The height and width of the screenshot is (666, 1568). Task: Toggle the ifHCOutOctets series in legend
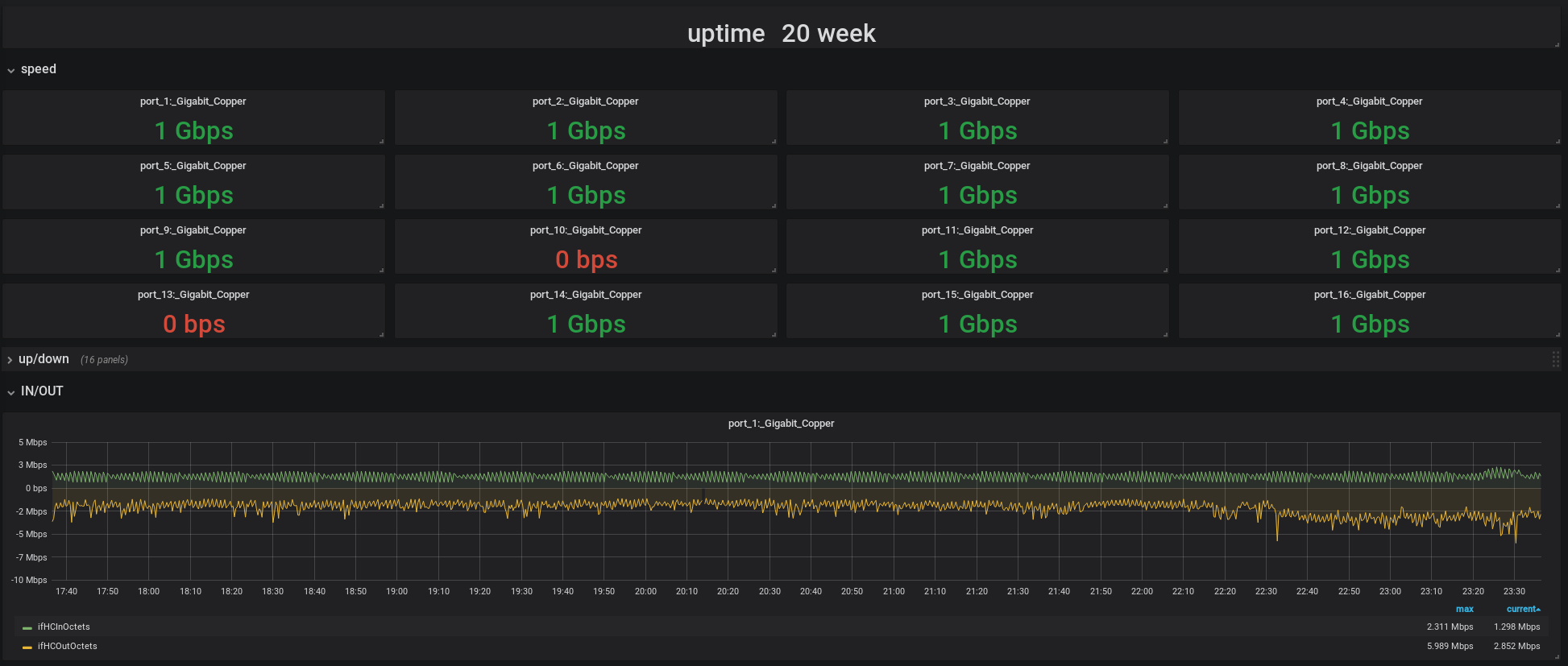click(x=67, y=646)
